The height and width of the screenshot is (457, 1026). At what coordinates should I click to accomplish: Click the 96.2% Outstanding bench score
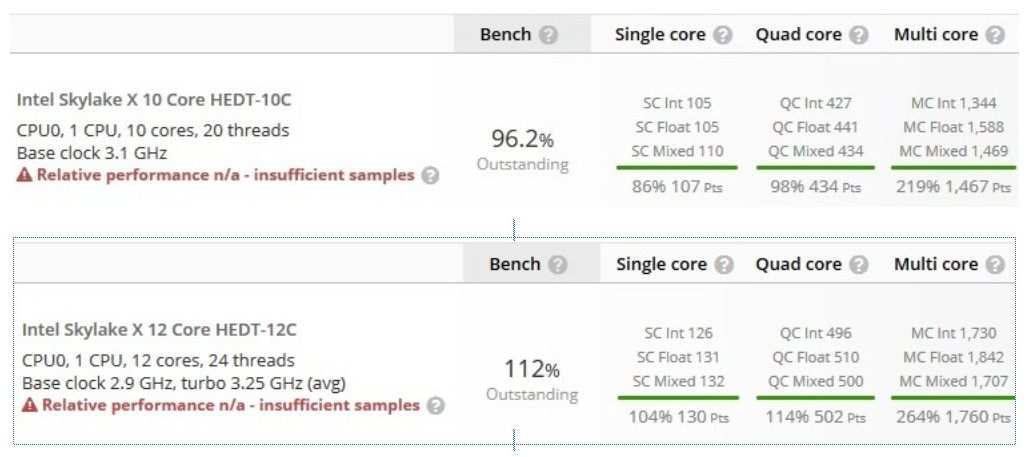(x=522, y=149)
